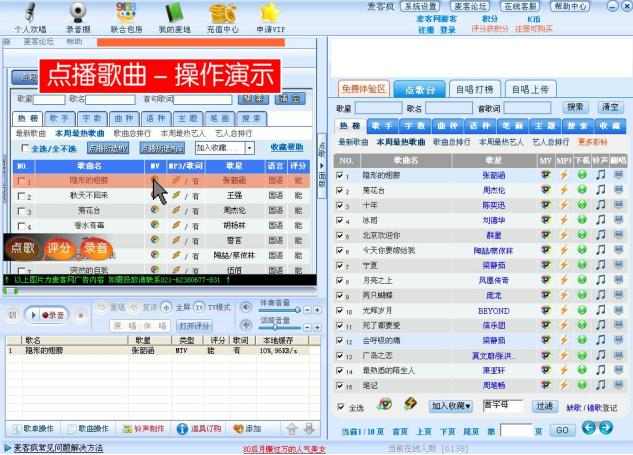Click ringtone note icon for 冰雨
The image size is (633, 455).
(x=600, y=220)
